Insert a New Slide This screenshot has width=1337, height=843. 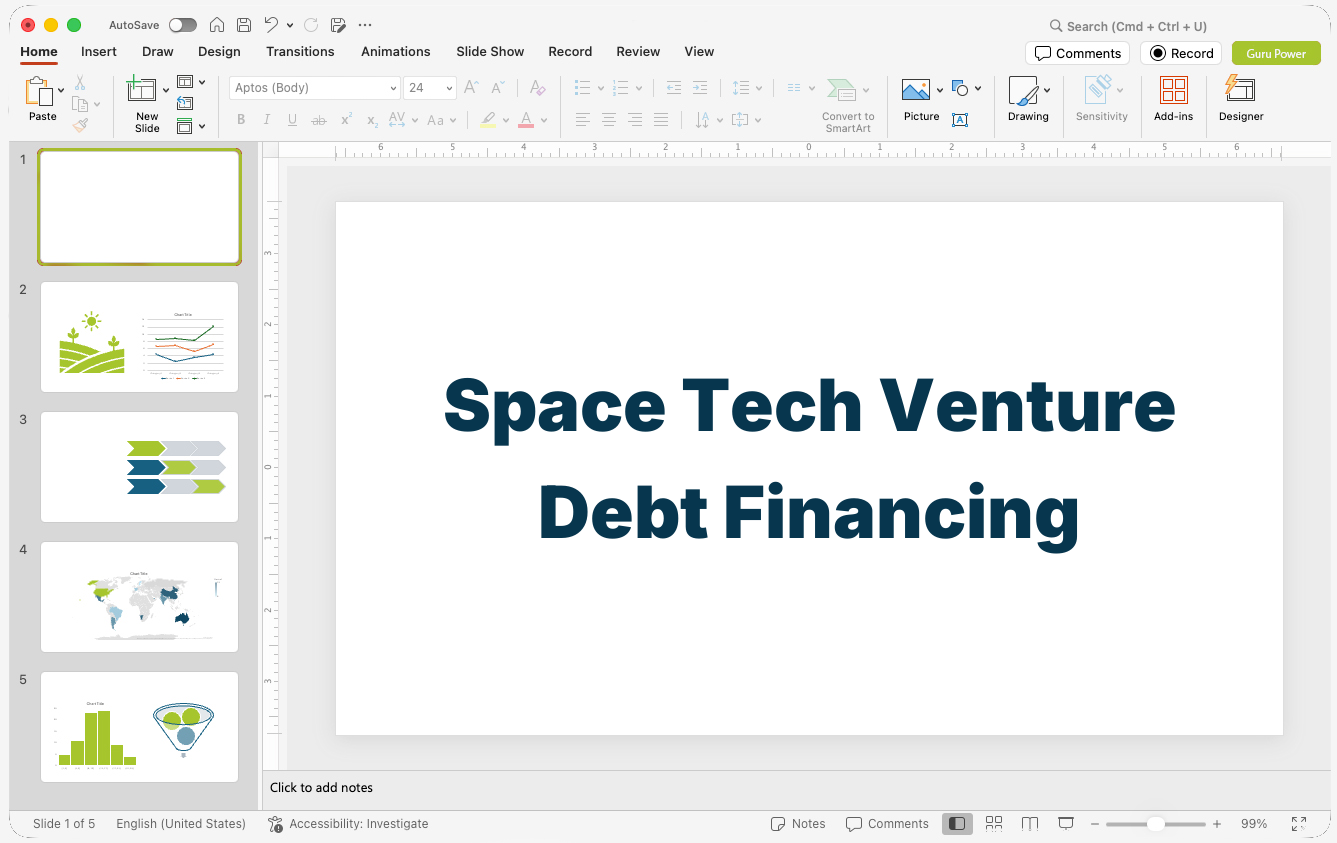pos(142,91)
